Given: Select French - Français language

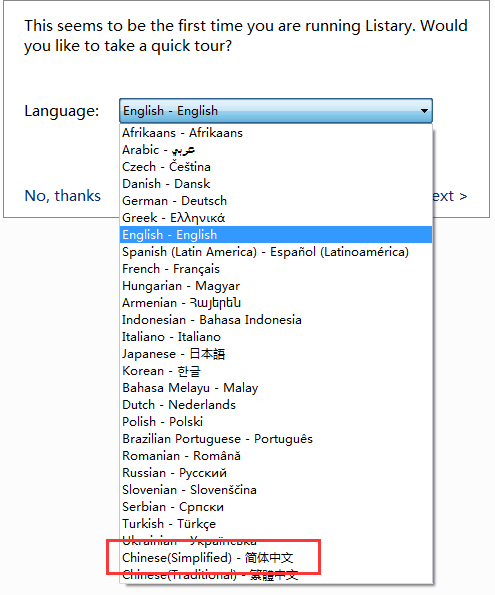Looking at the screenshot, I should coord(276,269).
